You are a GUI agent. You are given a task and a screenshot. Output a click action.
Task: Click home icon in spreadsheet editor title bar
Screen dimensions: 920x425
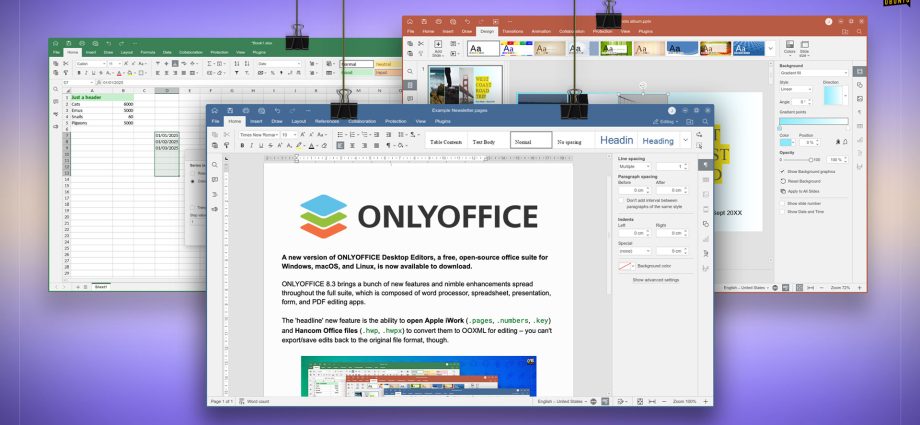coord(56,43)
